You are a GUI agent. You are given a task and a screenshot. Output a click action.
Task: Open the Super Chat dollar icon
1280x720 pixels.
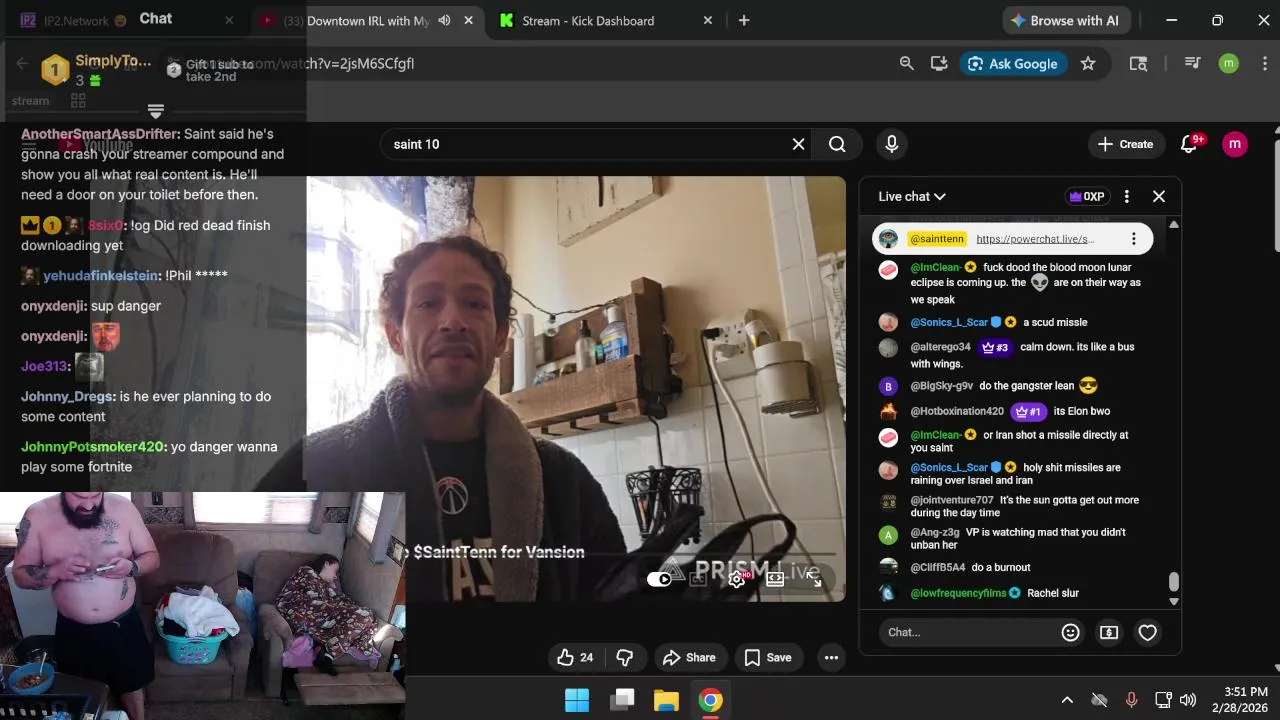click(x=1109, y=632)
